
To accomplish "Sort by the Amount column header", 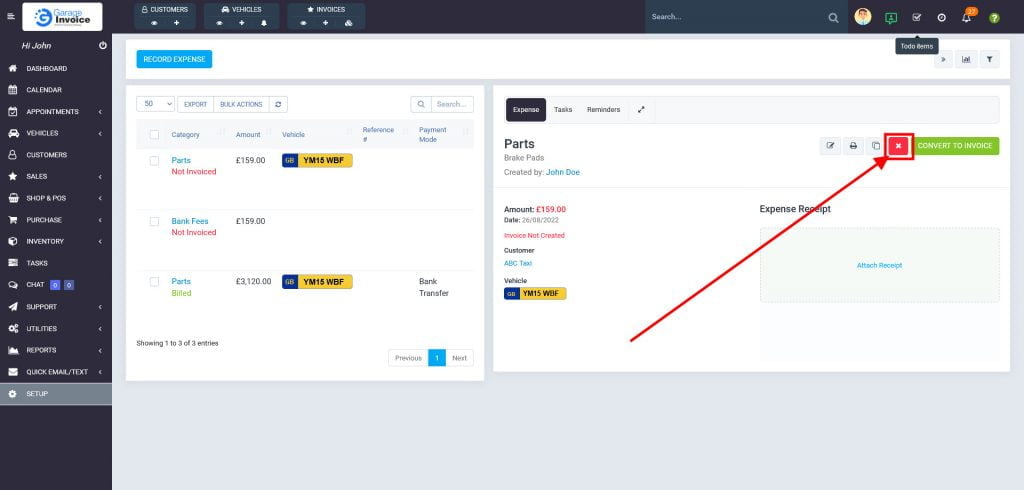I will click(x=248, y=135).
